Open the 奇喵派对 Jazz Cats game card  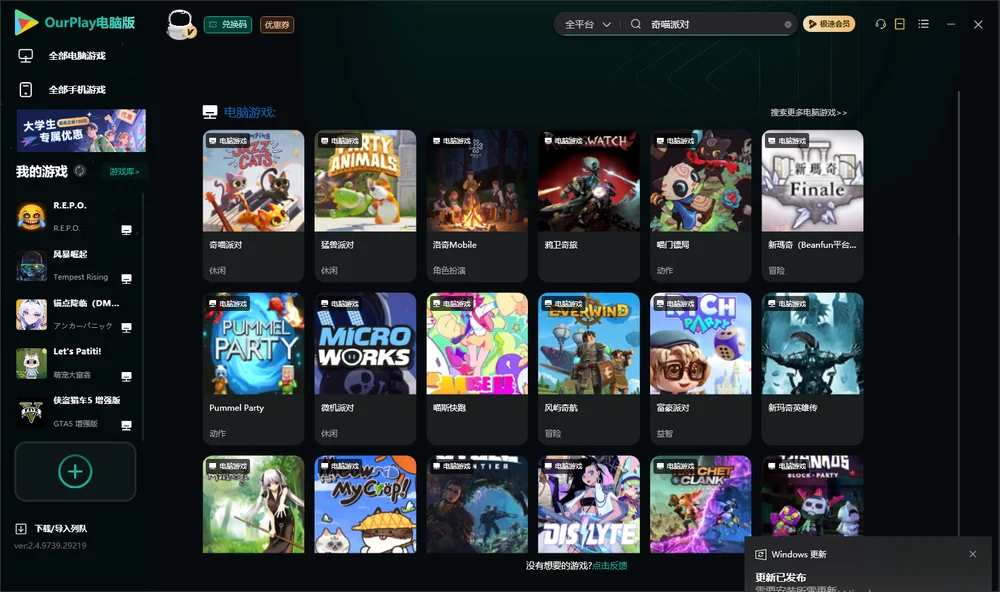[253, 205]
